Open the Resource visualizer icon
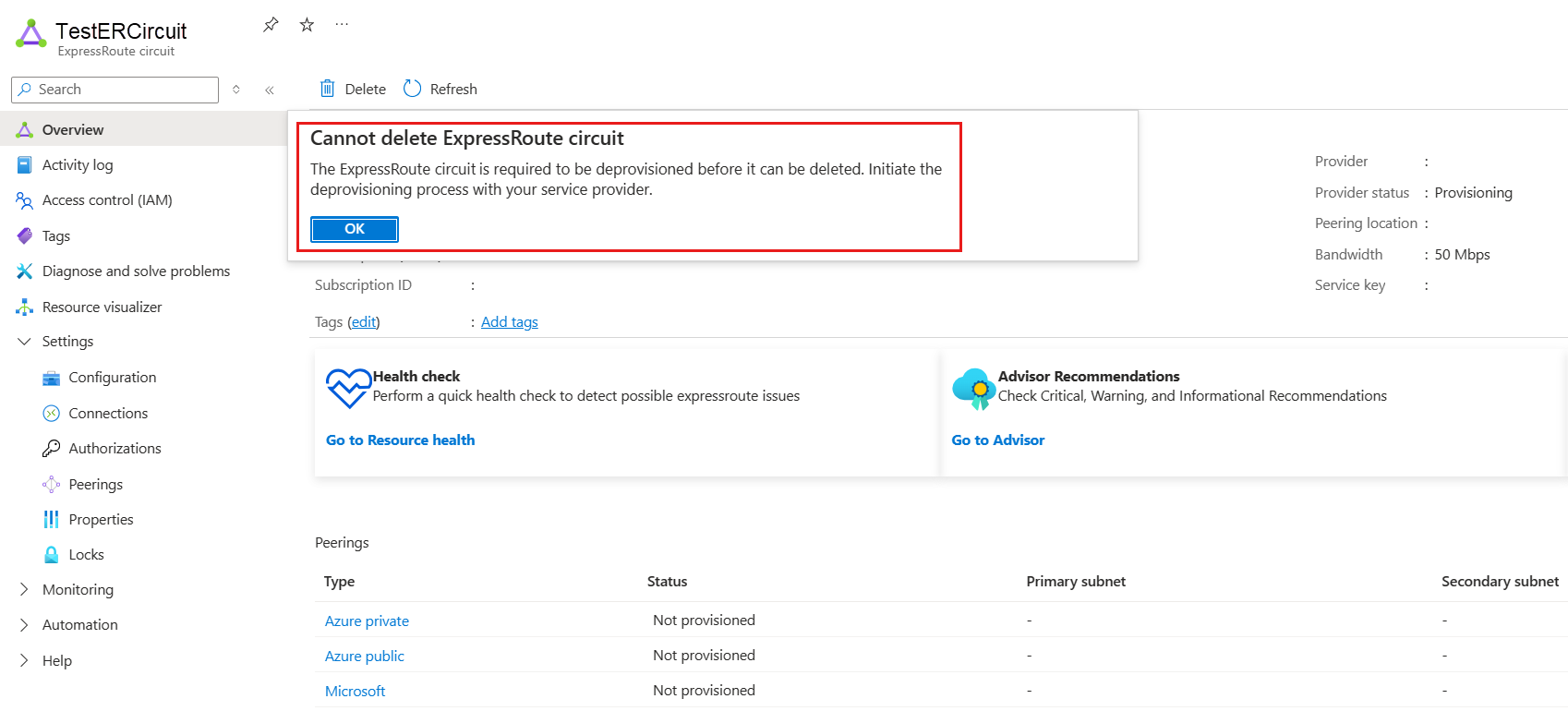This screenshot has width=1568, height=711. tap(24, 307)
